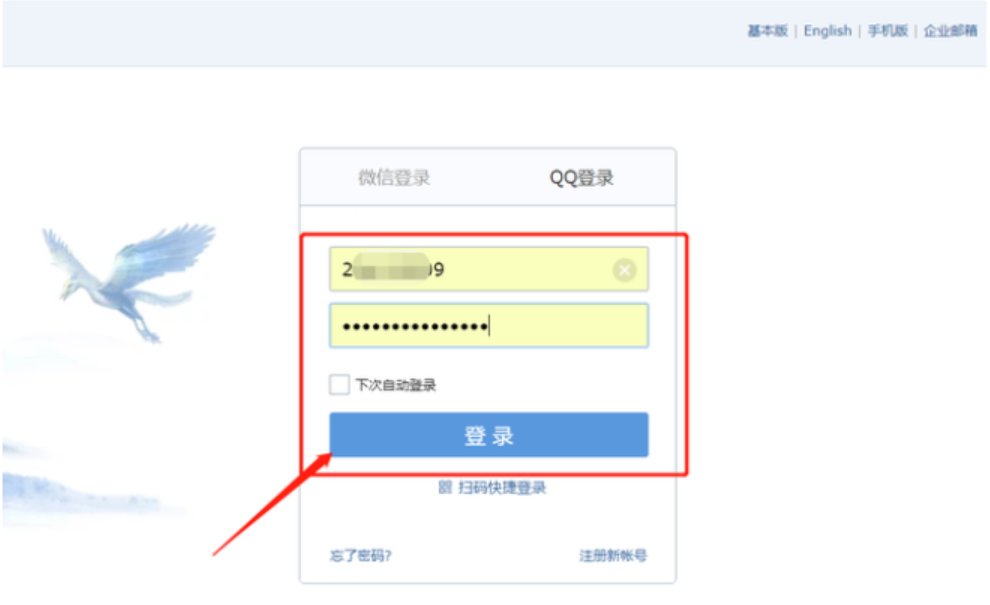Click the QR code icon beside 扫码快捷登录

click(x=445, y=488)
